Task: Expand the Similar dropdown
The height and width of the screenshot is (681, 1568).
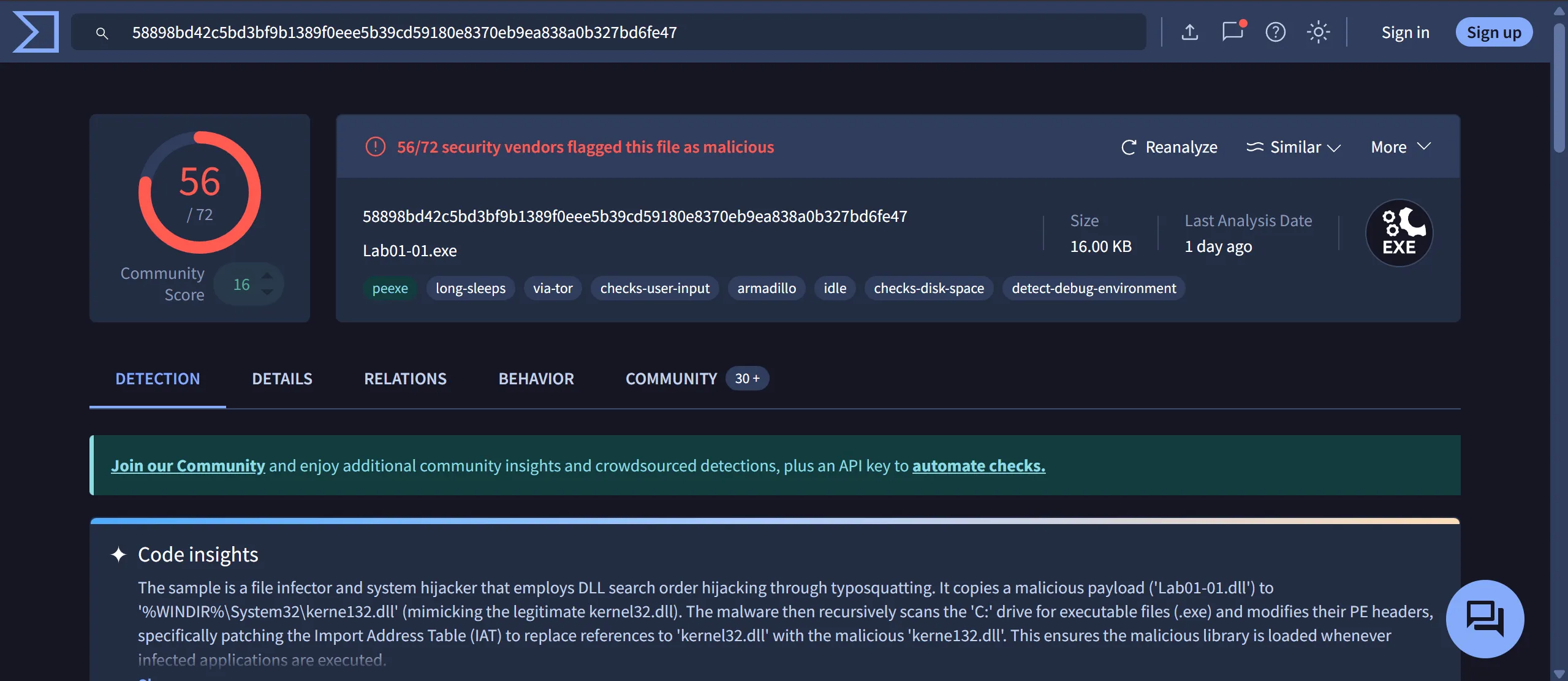Action: (1294, 147)
